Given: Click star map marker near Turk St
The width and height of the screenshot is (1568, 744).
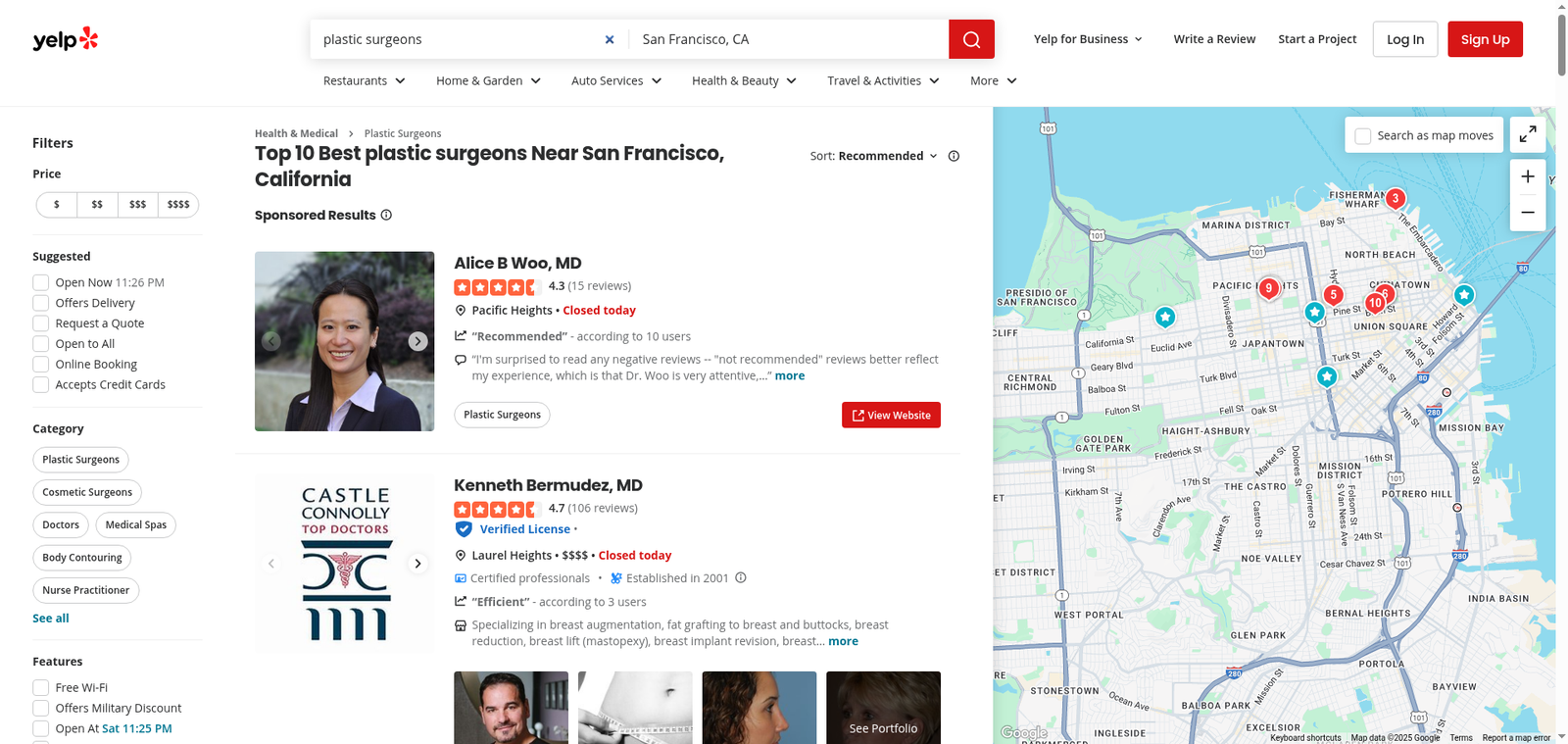Looking at the screenshot, I should (x=1327, y=376).
